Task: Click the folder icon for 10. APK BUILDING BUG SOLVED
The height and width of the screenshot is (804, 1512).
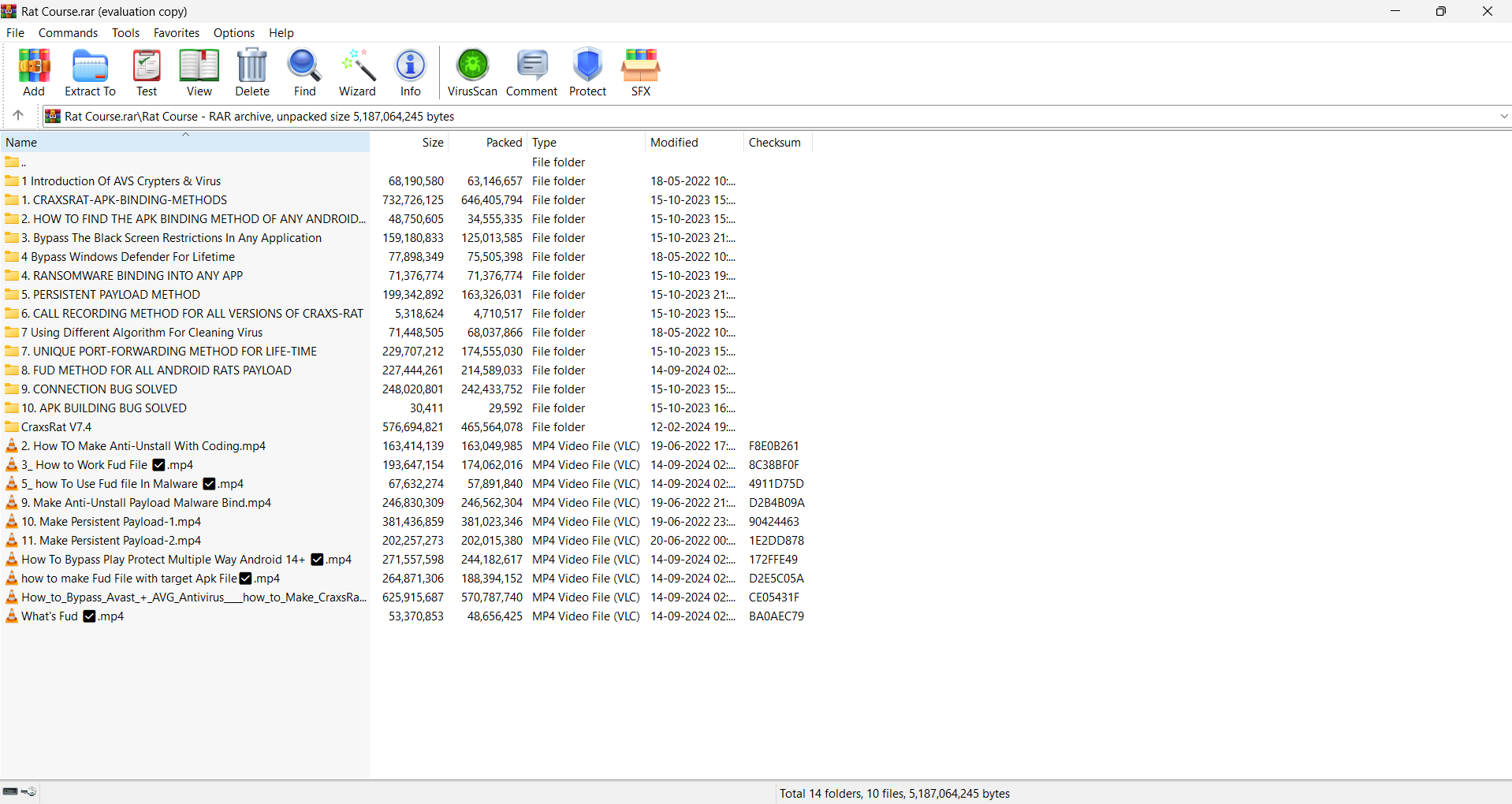Action: coord(12,408)
